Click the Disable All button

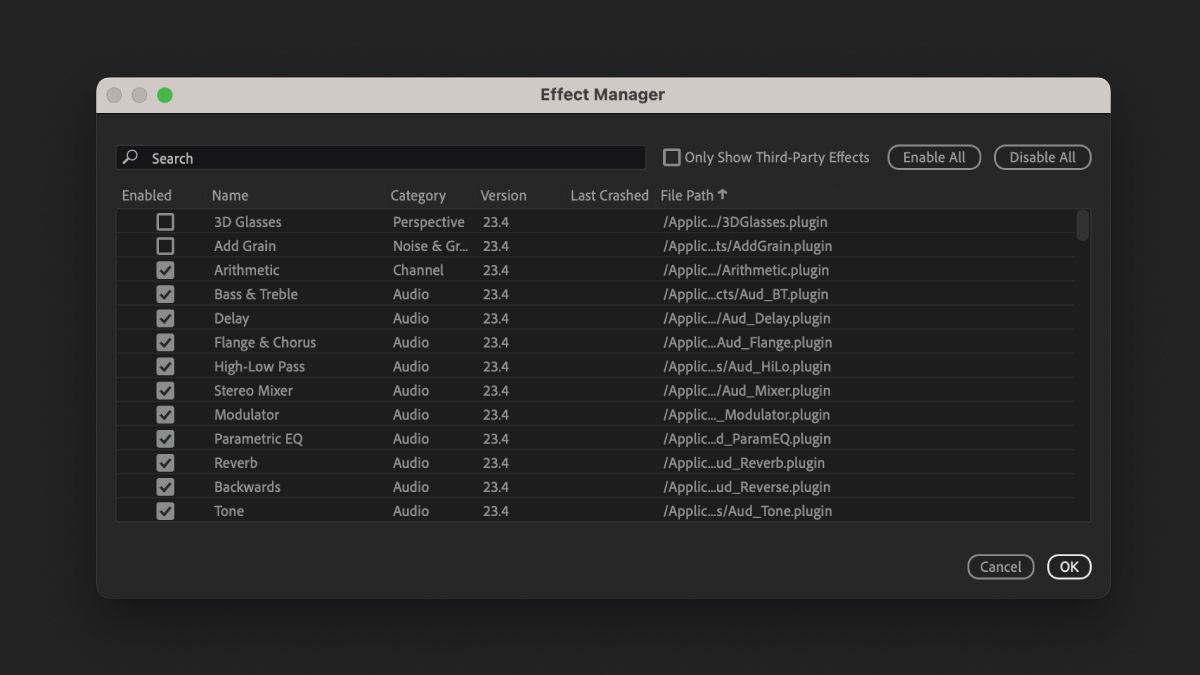click(x=1042, y=157)
